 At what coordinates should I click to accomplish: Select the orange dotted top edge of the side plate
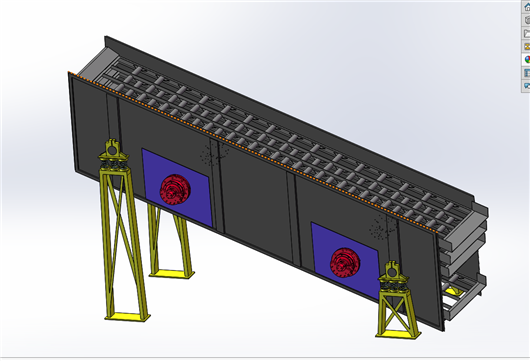(x=252, y=152)
